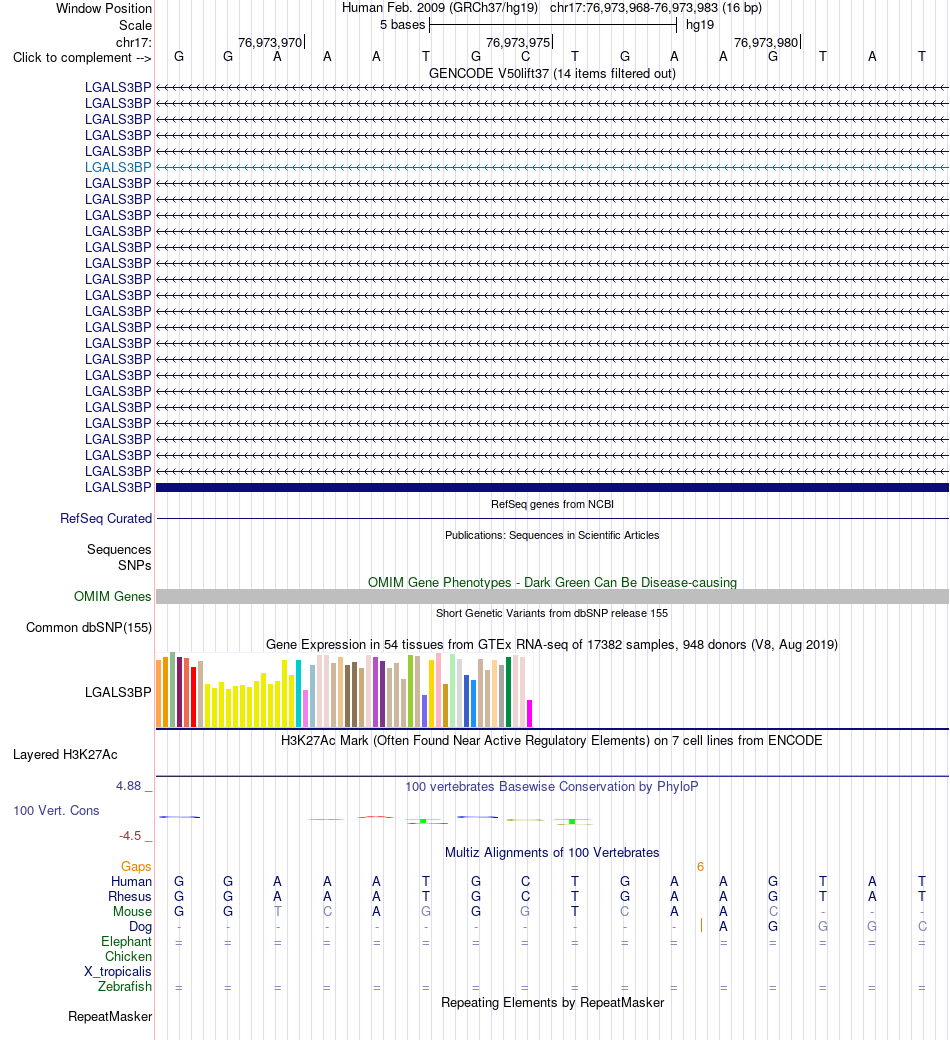Screen dimensions: 950x1040
Task: Click the RefSeq Curated track label
Action: (x=106, y=519)
